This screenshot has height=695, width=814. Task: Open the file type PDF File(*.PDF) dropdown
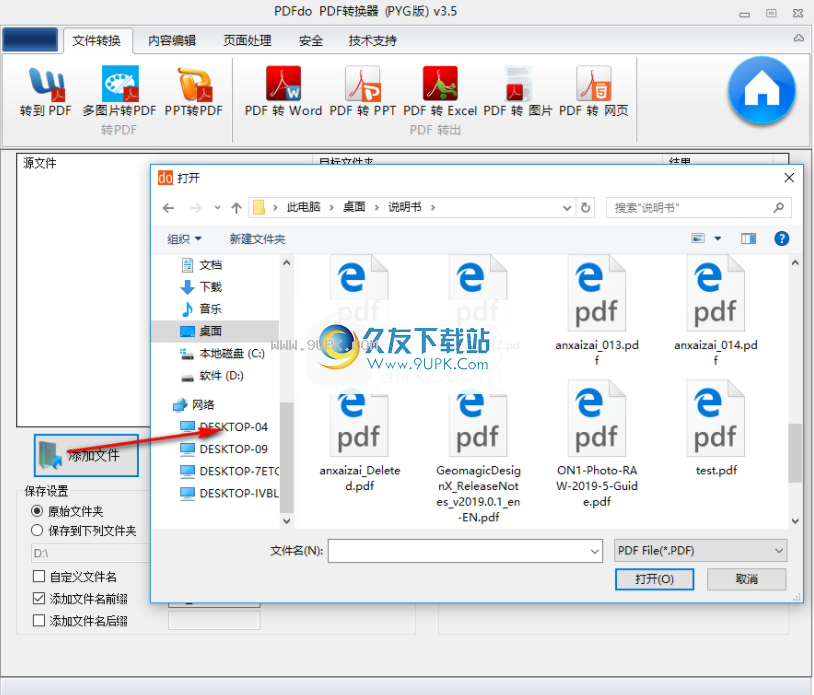[x=700, y=551]
